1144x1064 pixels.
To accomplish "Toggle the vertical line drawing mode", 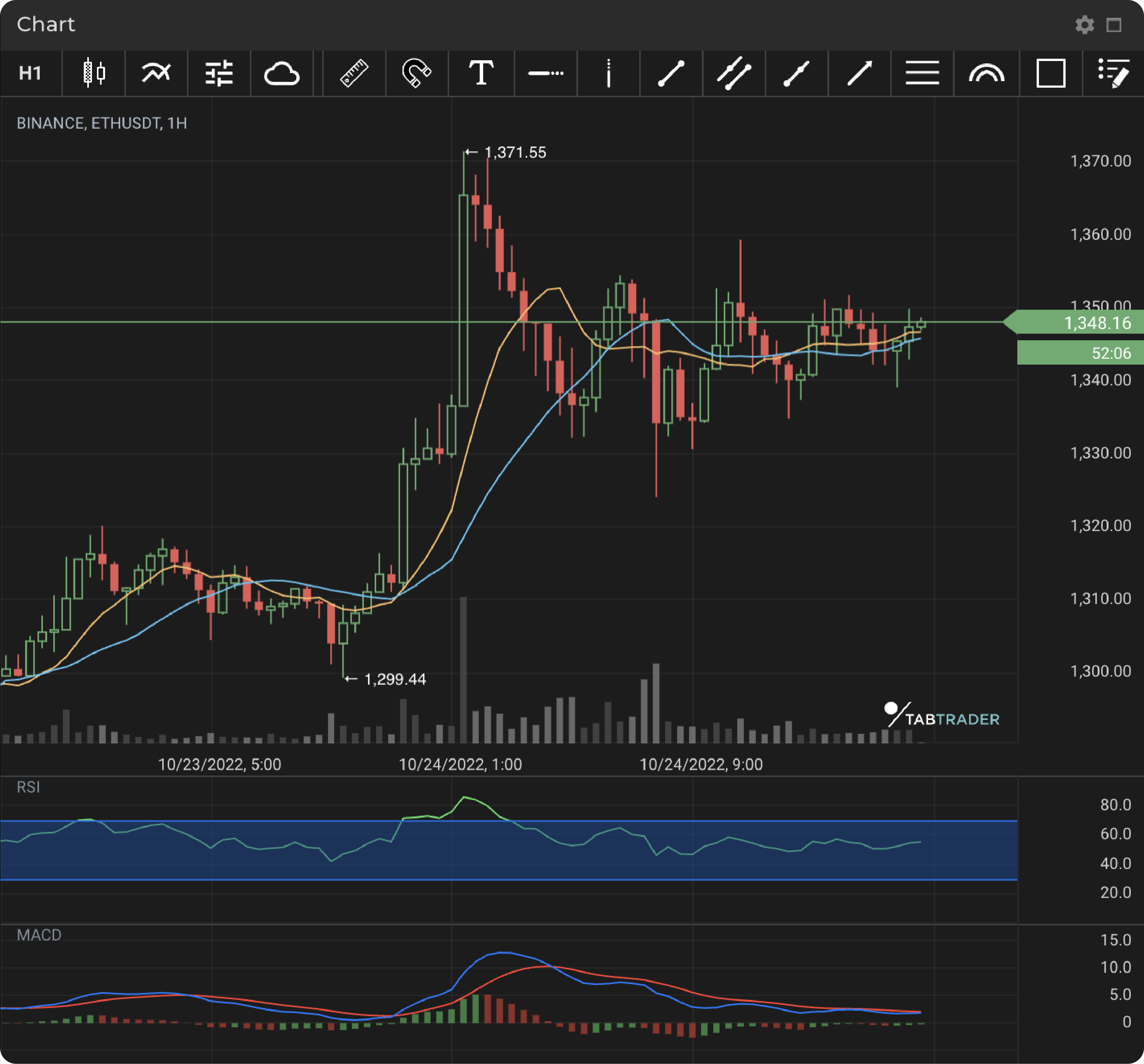I will (608, 73).
